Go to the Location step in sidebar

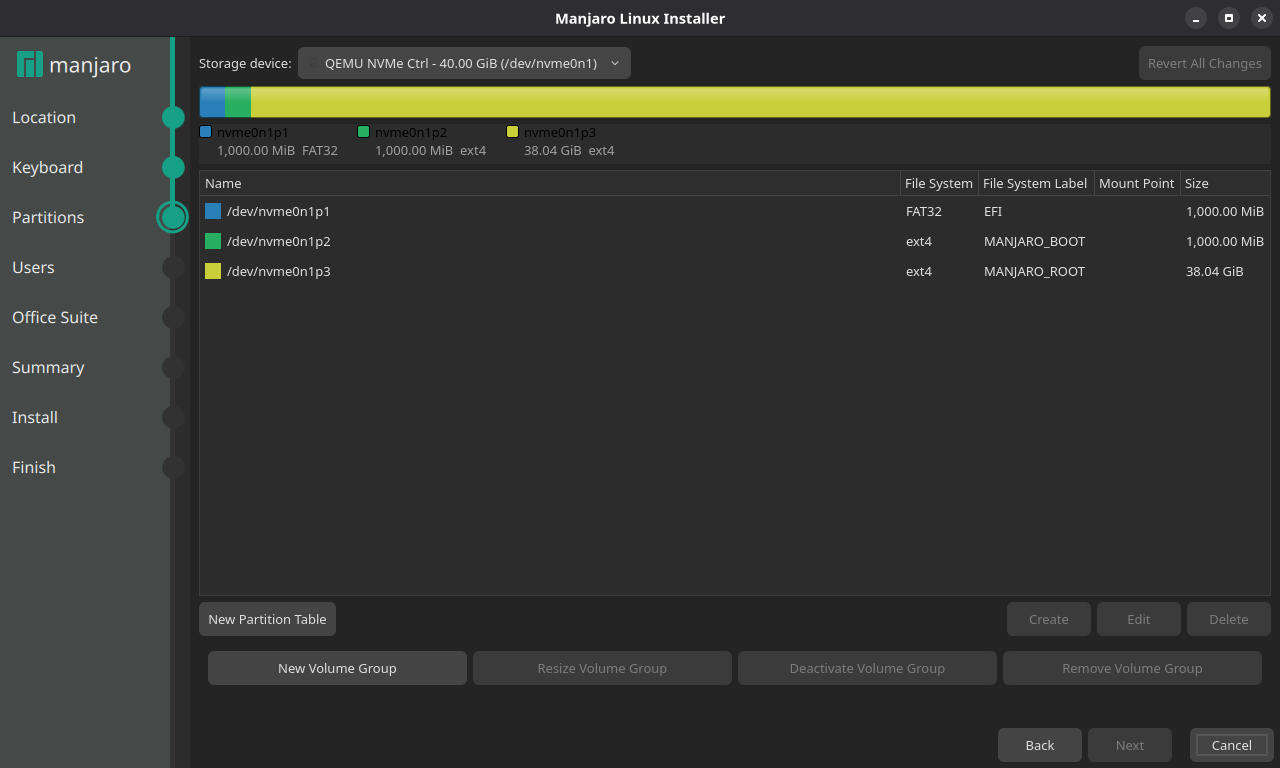click(44, 118)
